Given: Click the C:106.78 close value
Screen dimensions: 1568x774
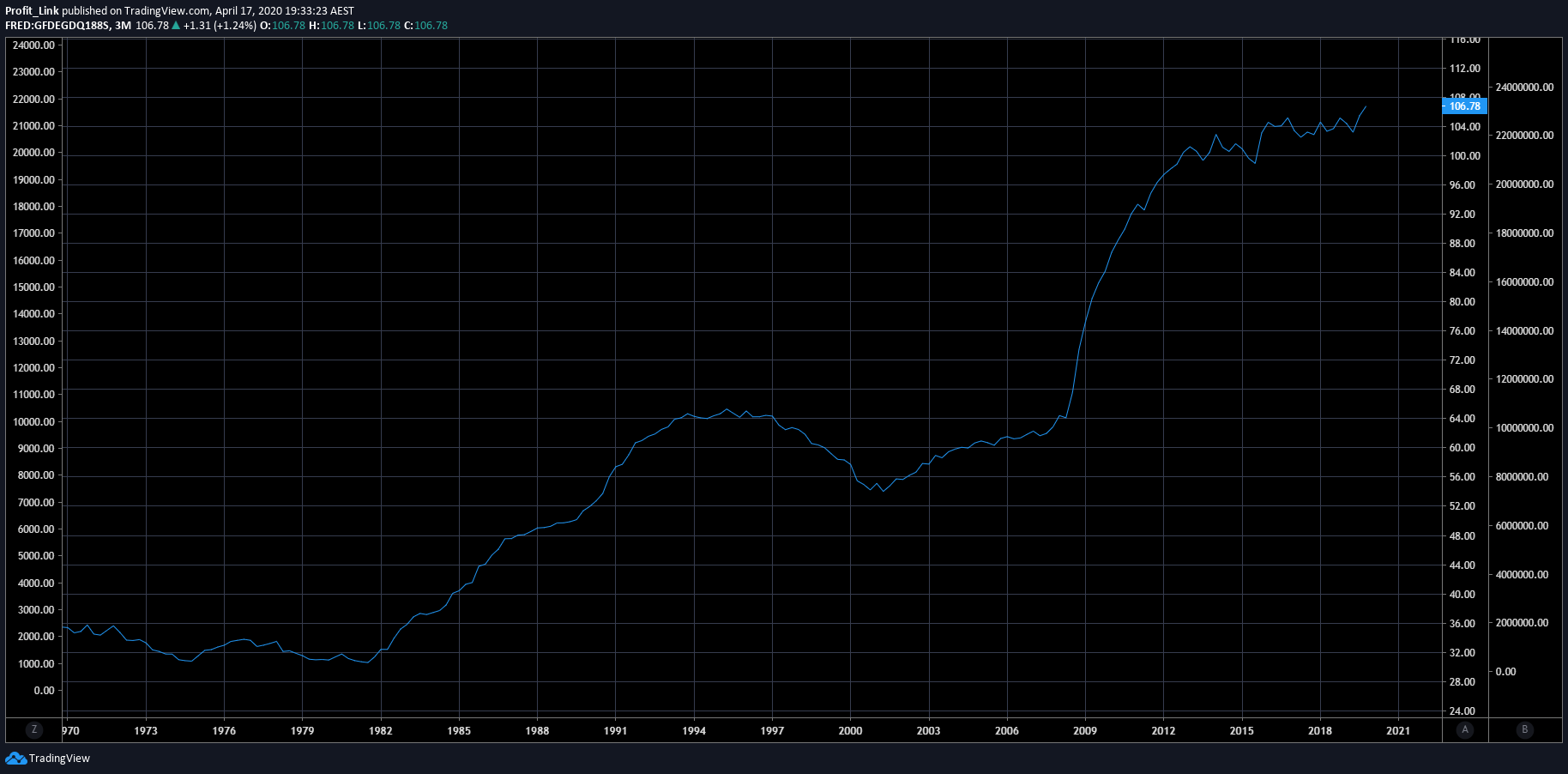Looking at the screenshot, I should [x=426, y=26].
